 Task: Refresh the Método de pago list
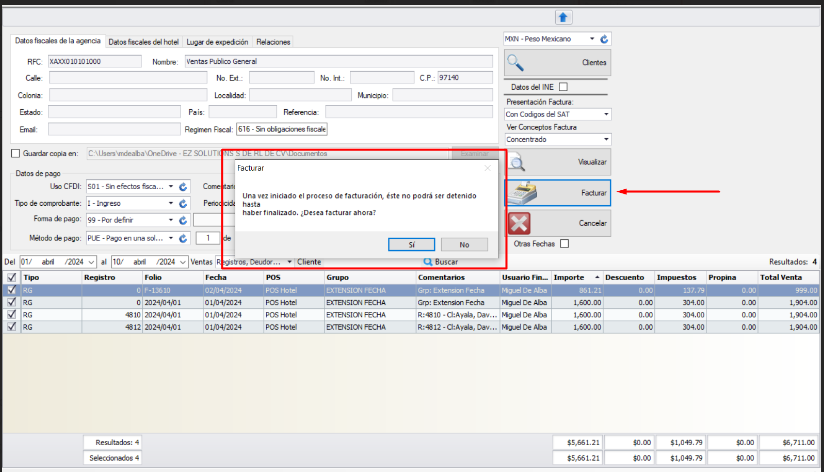click(x=183, y=238)
